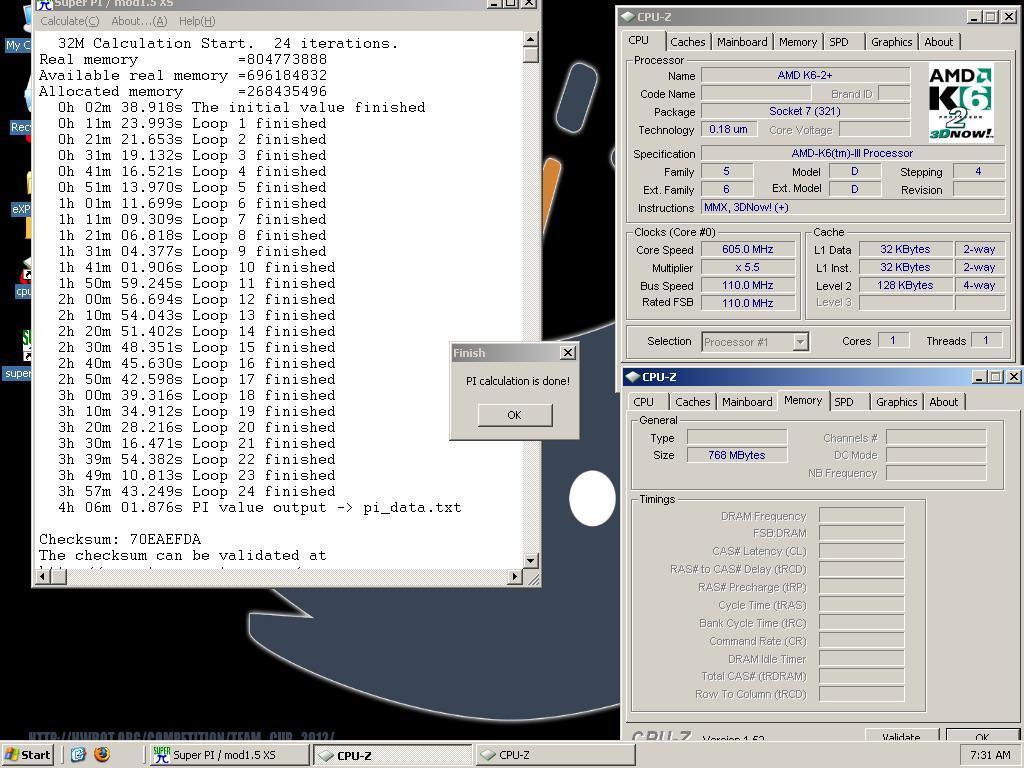Switch to the Memory tab in upper CPU-Z window

[x=797, y=42]
